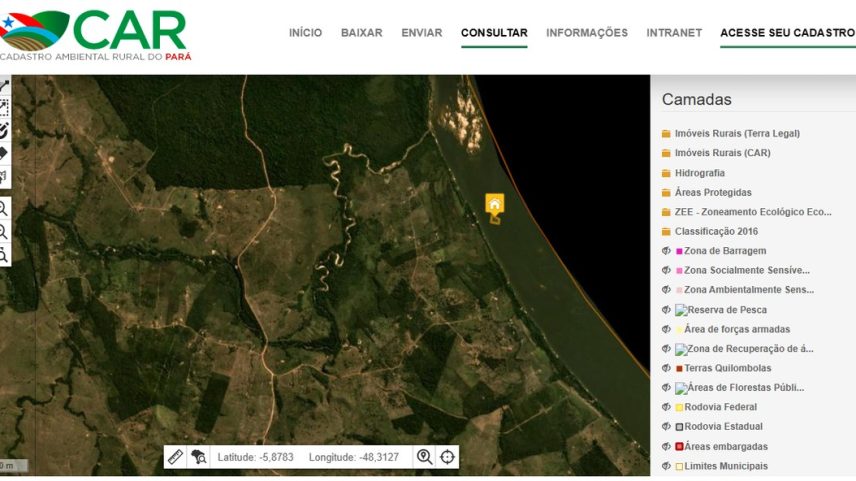Click folder icon beside Imóveis Rurais (CAR)
The width and height of the screenshot is (856, 481).
[x=666, y=153]
